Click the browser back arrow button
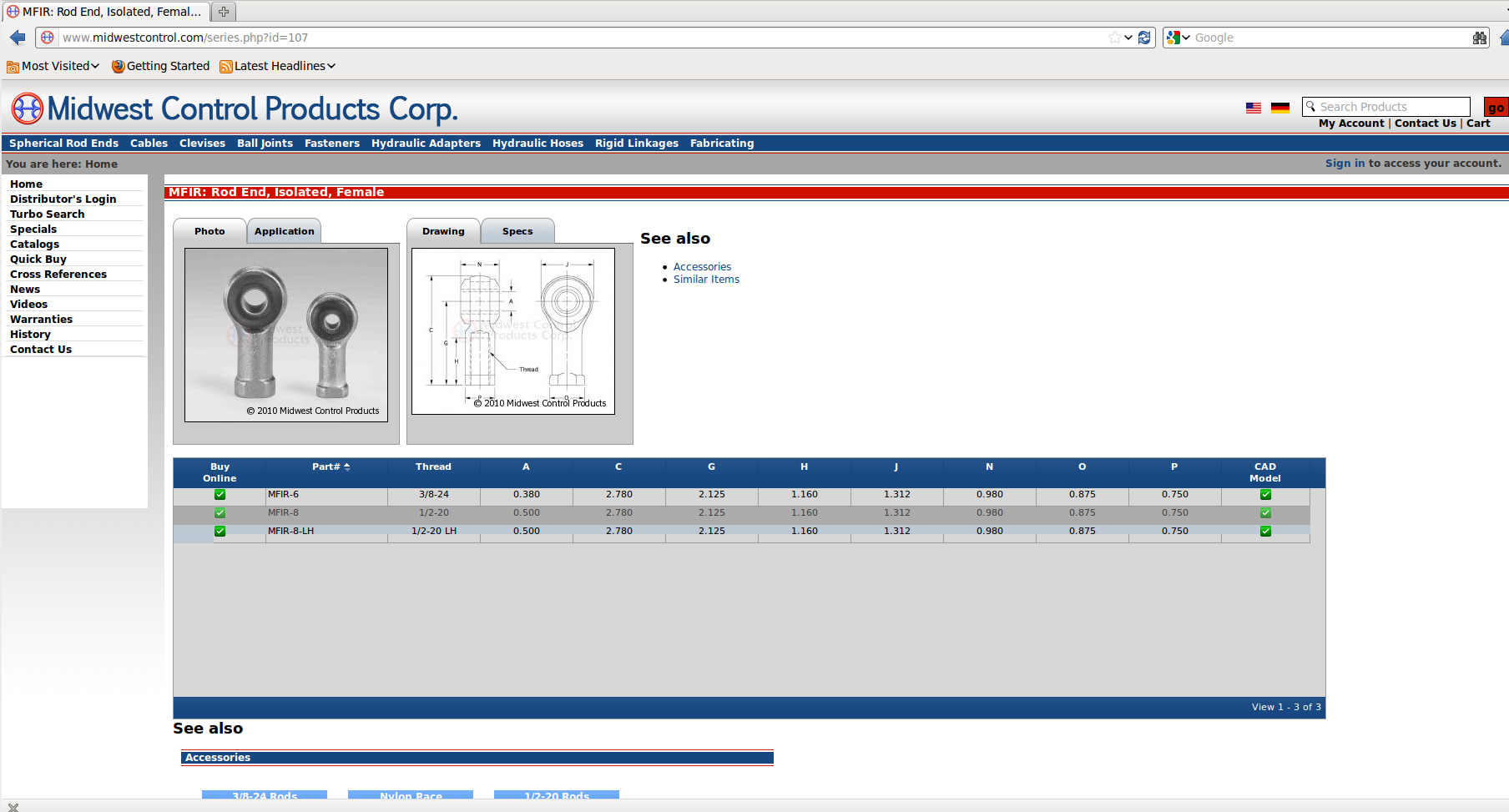The width and height of the screenshot is (1509, 812). (x=18, y=38)
